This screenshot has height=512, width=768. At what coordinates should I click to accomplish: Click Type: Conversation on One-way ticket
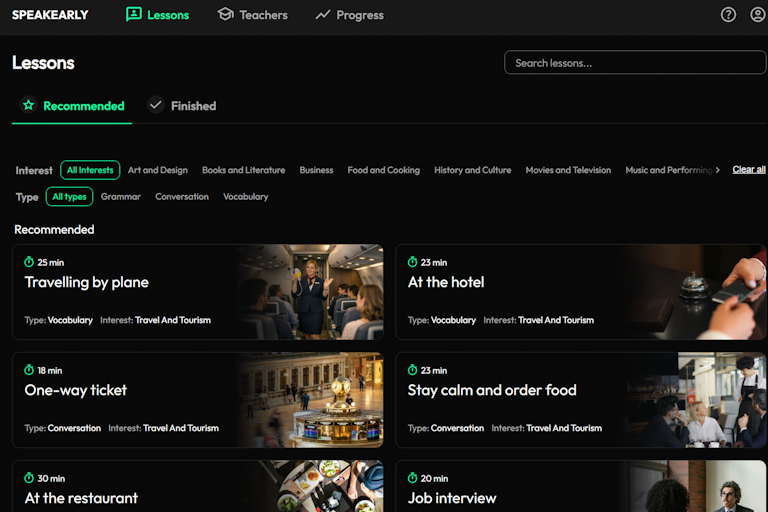click(63, 428)
